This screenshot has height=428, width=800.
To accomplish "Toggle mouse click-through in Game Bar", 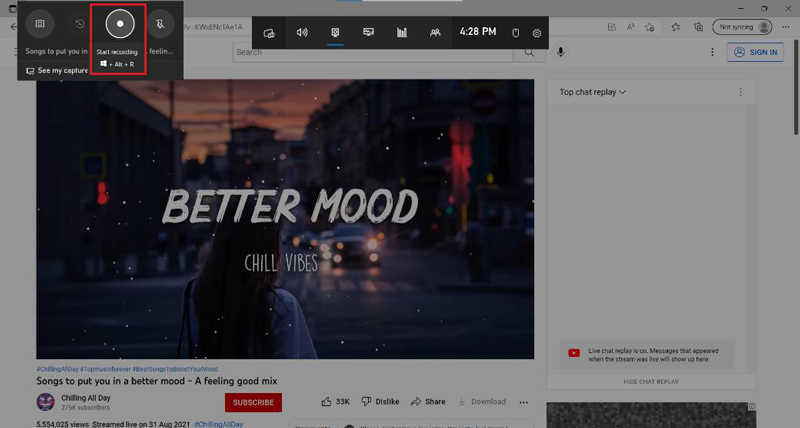I will (x=516, y=33).
